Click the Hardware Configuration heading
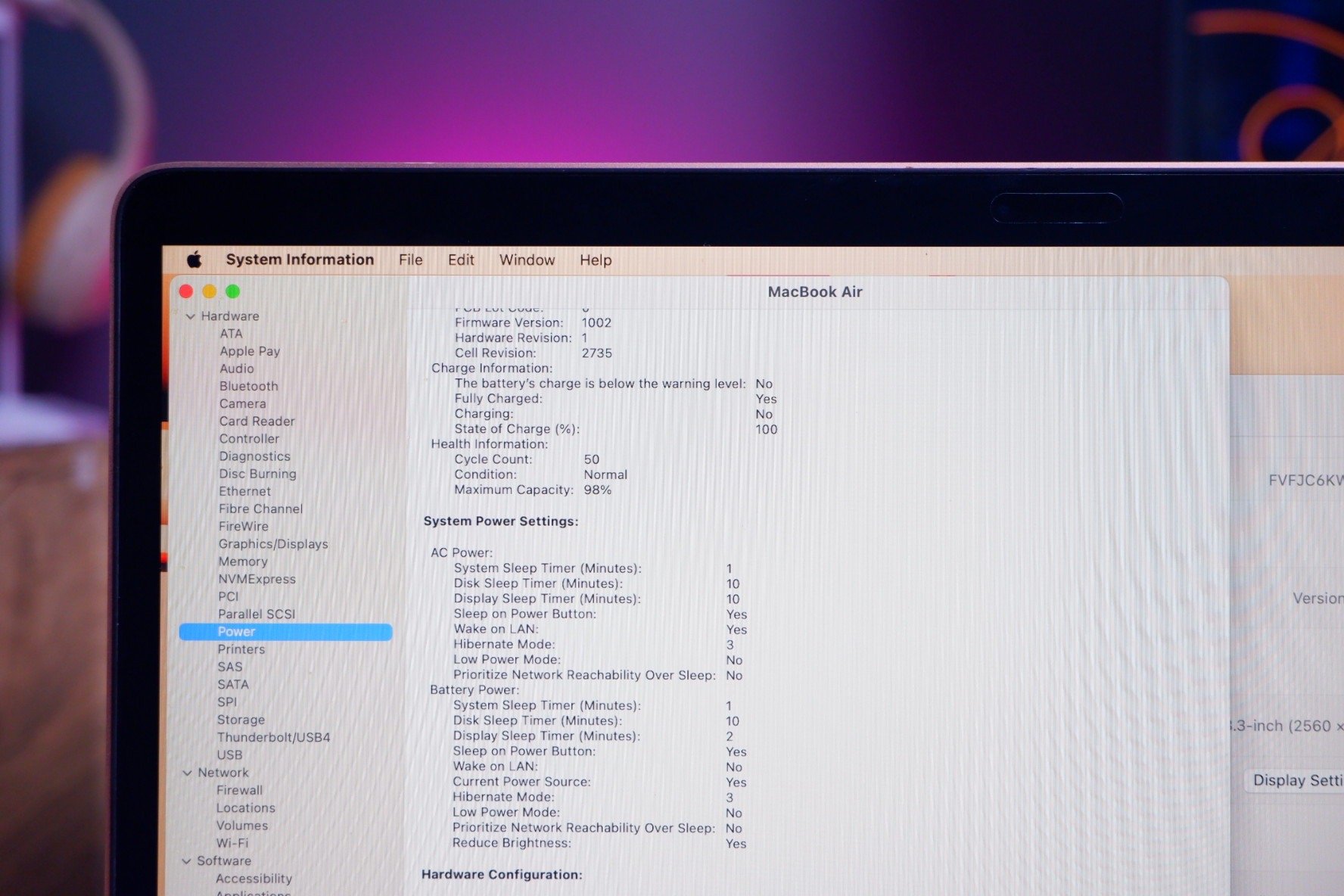Viewport: 1344px width, 896px height. pyautogui.click(x=502, y=875)
